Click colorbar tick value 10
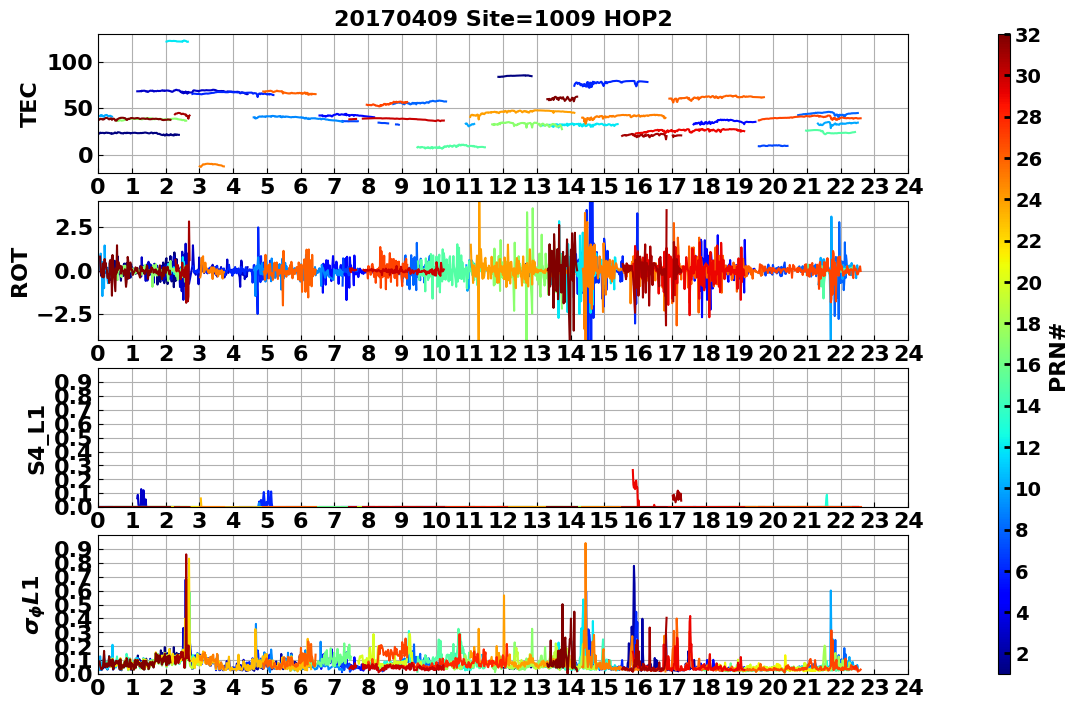1077x709 pixels. (x=1028, y=488)
